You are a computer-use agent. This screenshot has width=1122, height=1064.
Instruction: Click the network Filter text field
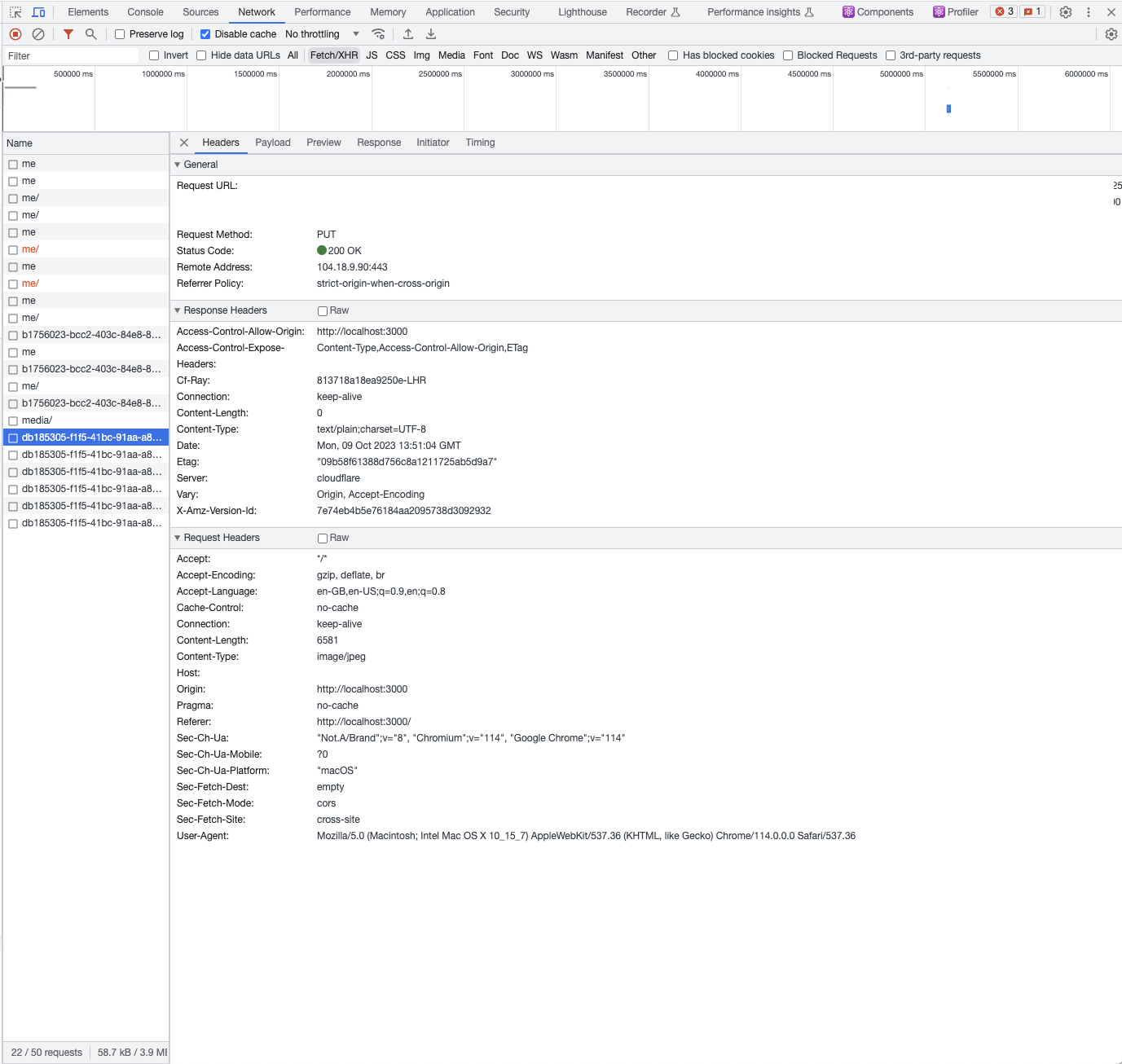pyautogui.click(x=72, y=55)
